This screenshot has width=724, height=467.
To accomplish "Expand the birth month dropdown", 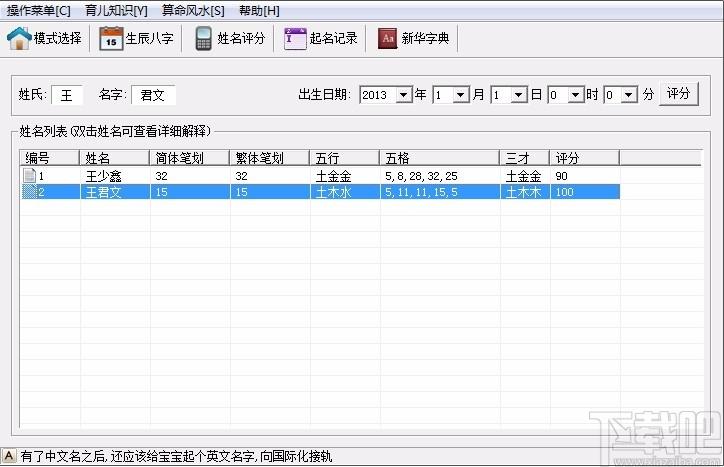I will pyautogui.click(x=461, y=95).
